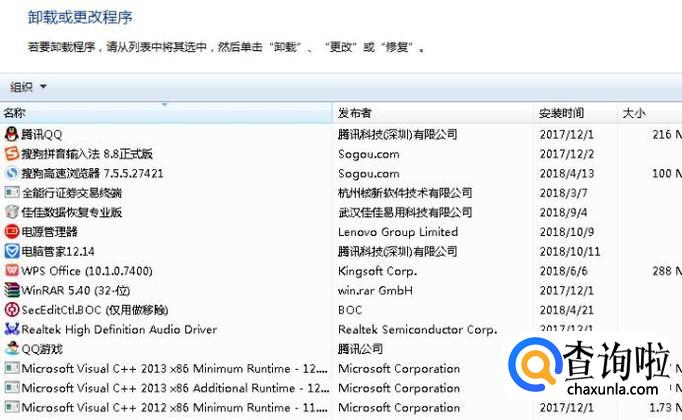Select 搜狗拼音输入法 8.8正式版 entry
Image resolution: width=682 pixels, height=420 pixels.
[x=87, y=154]
